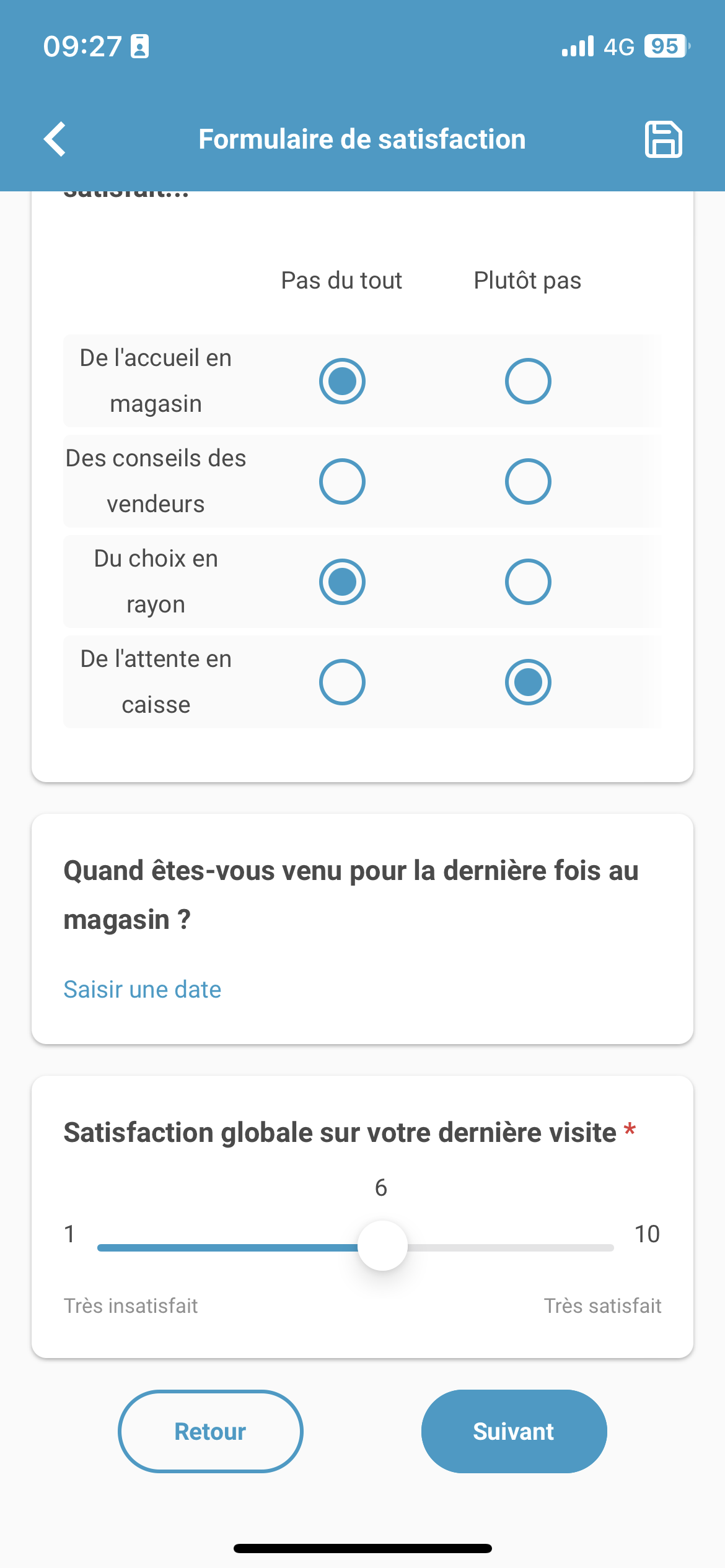Choose 'Plutôt pas' for attente en caisse
Viewport: 725px width, 1568px height.
pyautogui.click(x=528, y=682)
